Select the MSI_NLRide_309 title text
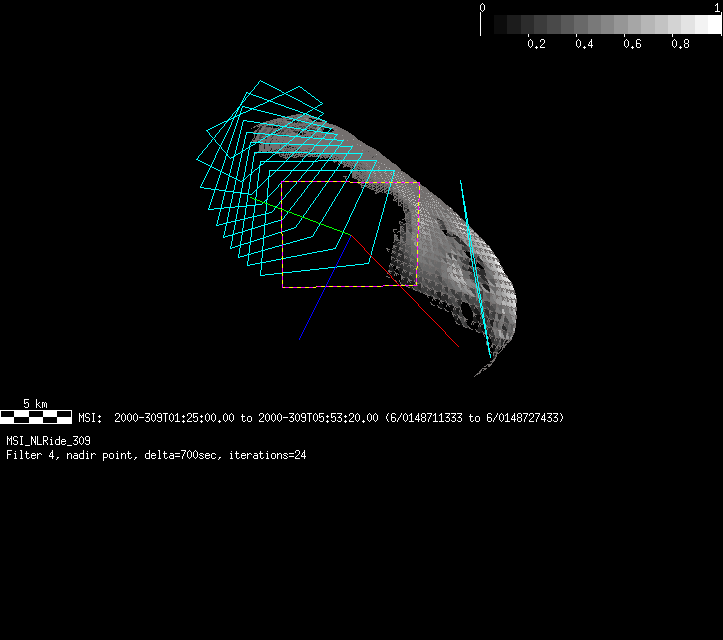Viewport: 723px width, 640px height. coord(48,441)
